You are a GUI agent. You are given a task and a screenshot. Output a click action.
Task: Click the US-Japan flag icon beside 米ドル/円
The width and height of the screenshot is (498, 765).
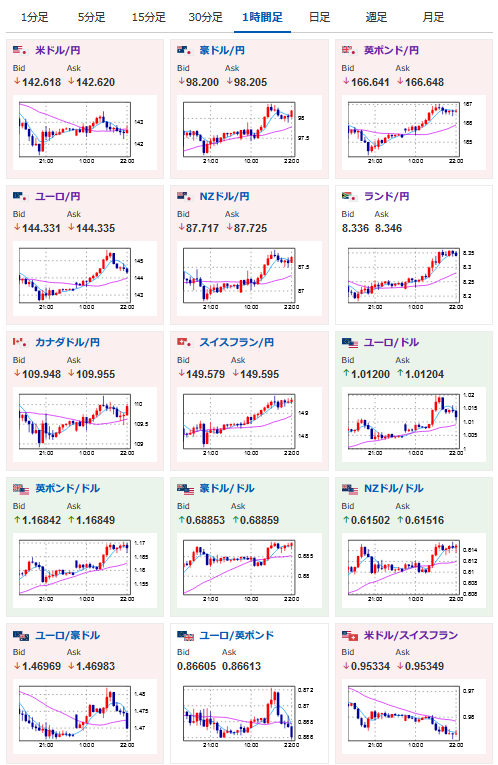(20, 50)
